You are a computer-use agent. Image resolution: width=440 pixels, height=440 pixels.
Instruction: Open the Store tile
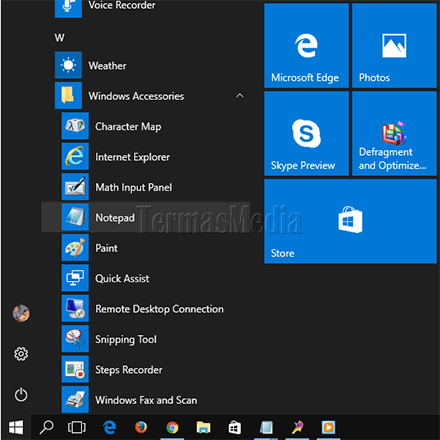coord(350,221)
